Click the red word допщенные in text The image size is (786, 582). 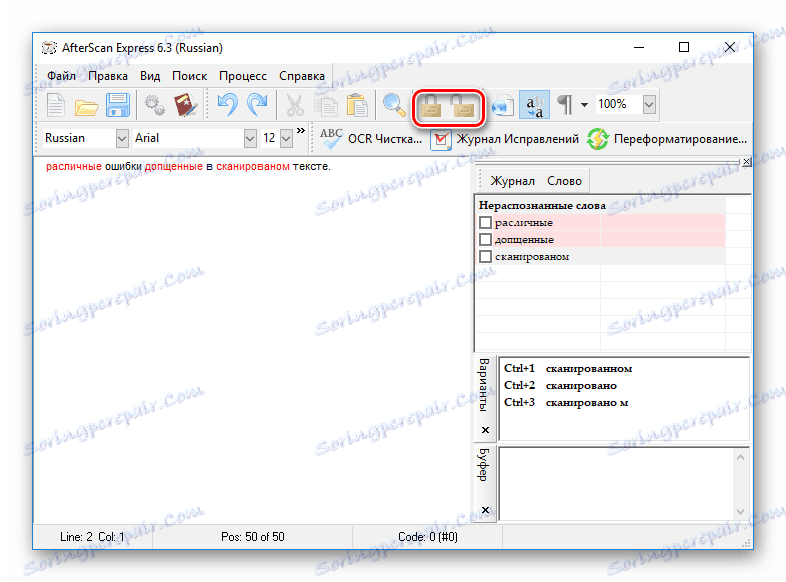pos(173,166)
